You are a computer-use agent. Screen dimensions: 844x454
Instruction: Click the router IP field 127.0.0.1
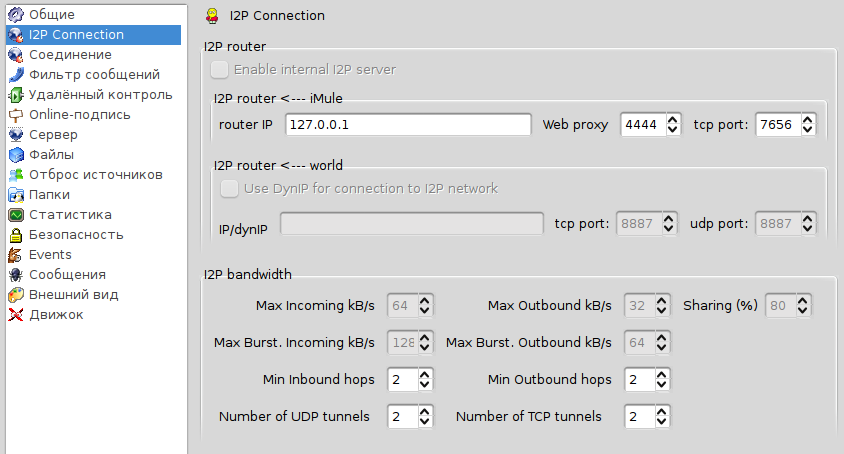(408, 124)
